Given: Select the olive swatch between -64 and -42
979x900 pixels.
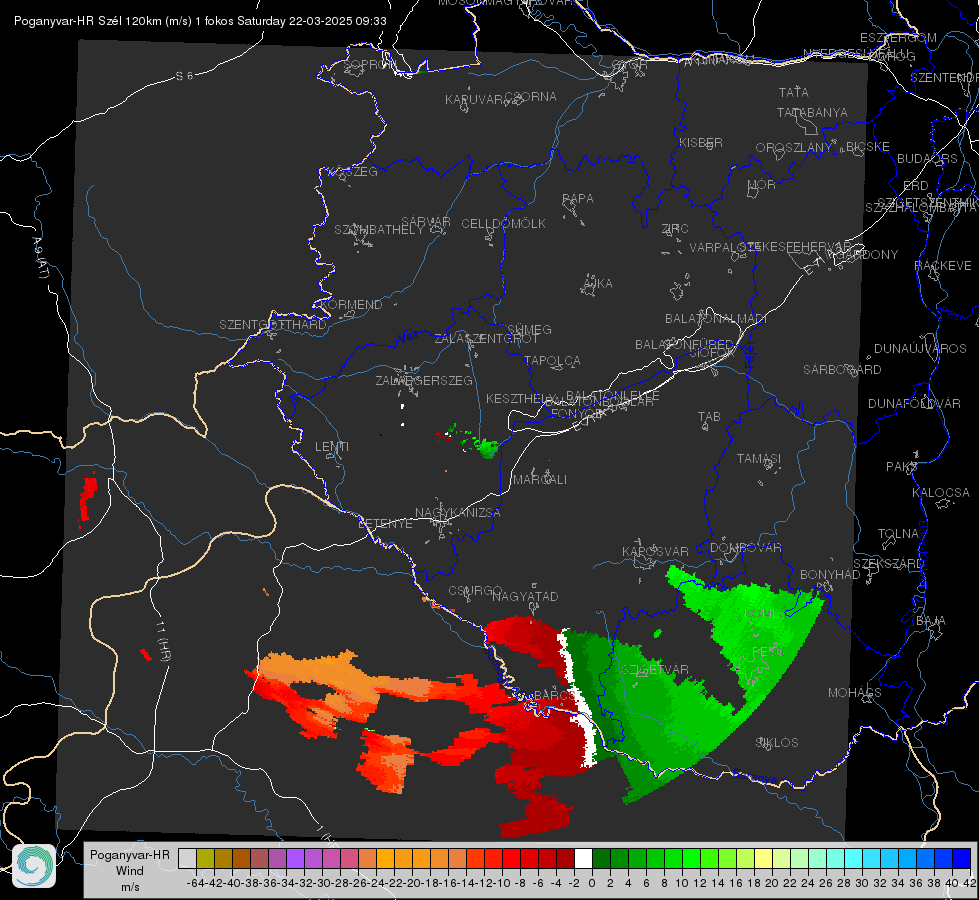Looking at the screenshot, I should (205, 858).
